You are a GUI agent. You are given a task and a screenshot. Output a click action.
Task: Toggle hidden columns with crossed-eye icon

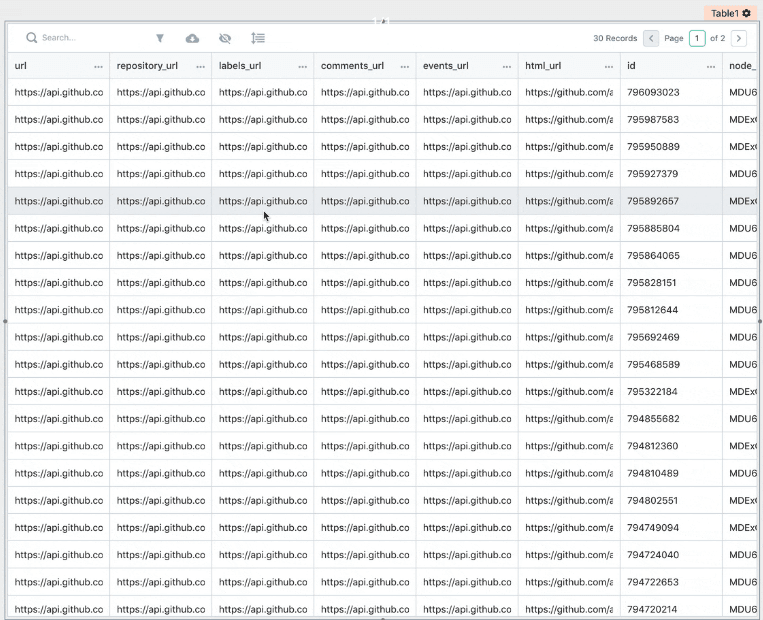(x=225, y=38)
